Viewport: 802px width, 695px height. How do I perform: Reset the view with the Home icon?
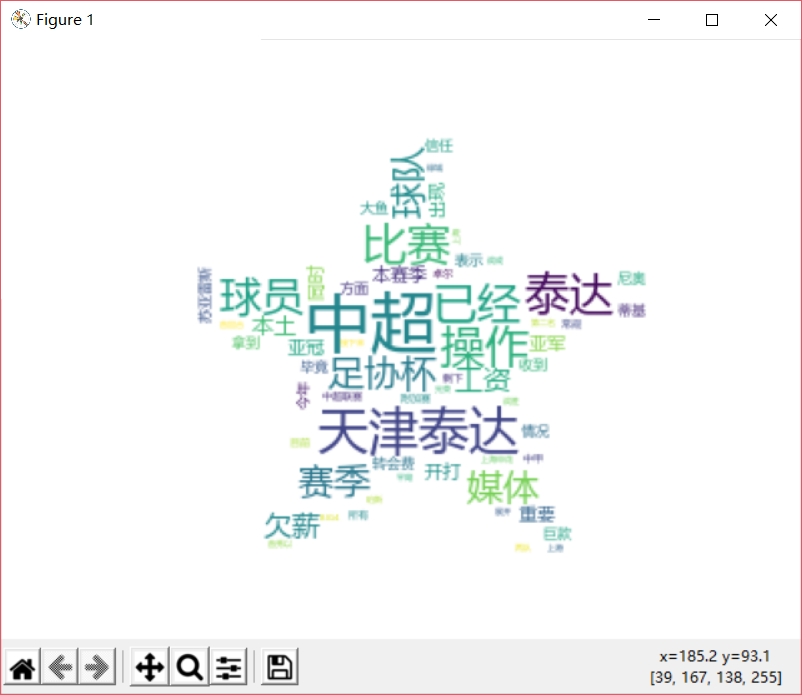[23, 667]
